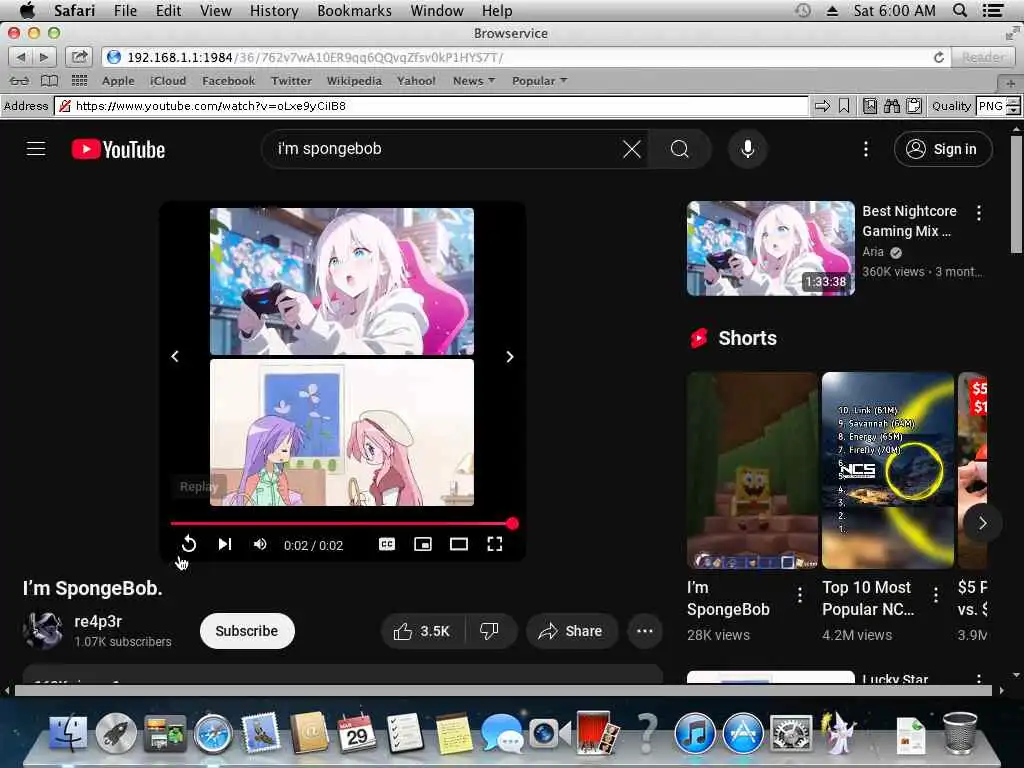Image resolution: width=1024 pixels, height=768 pixels.
Task: Share the I'm SpongeBob video
Action: [570, 631]
